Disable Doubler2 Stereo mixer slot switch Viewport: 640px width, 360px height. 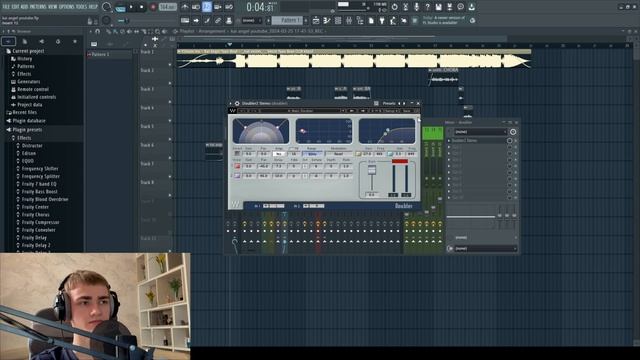509,140
